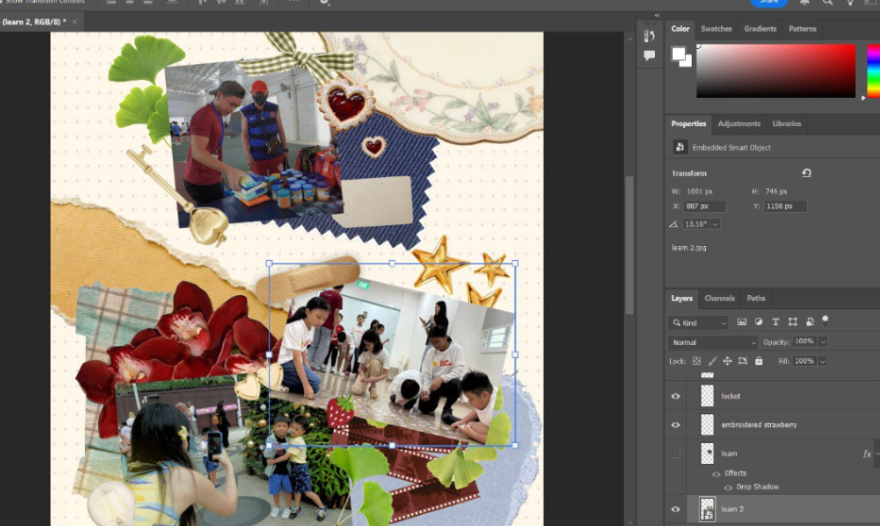Image resolution: width=880 pixels, height=526 pixels.
Task: Click the Y position input field
Action: click(786, 207)
